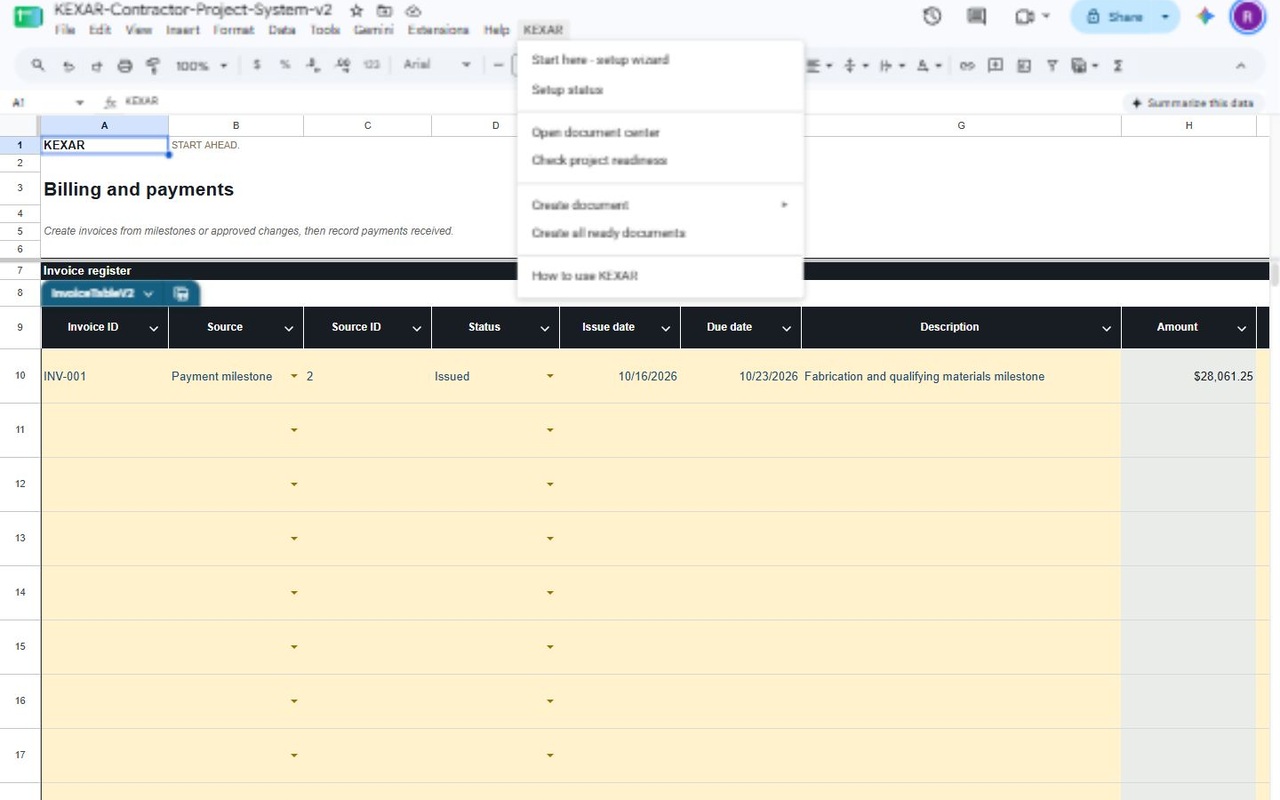Print the spreadsheet
The height and width of the screenshot is (800, 1280).
[124, 66]
